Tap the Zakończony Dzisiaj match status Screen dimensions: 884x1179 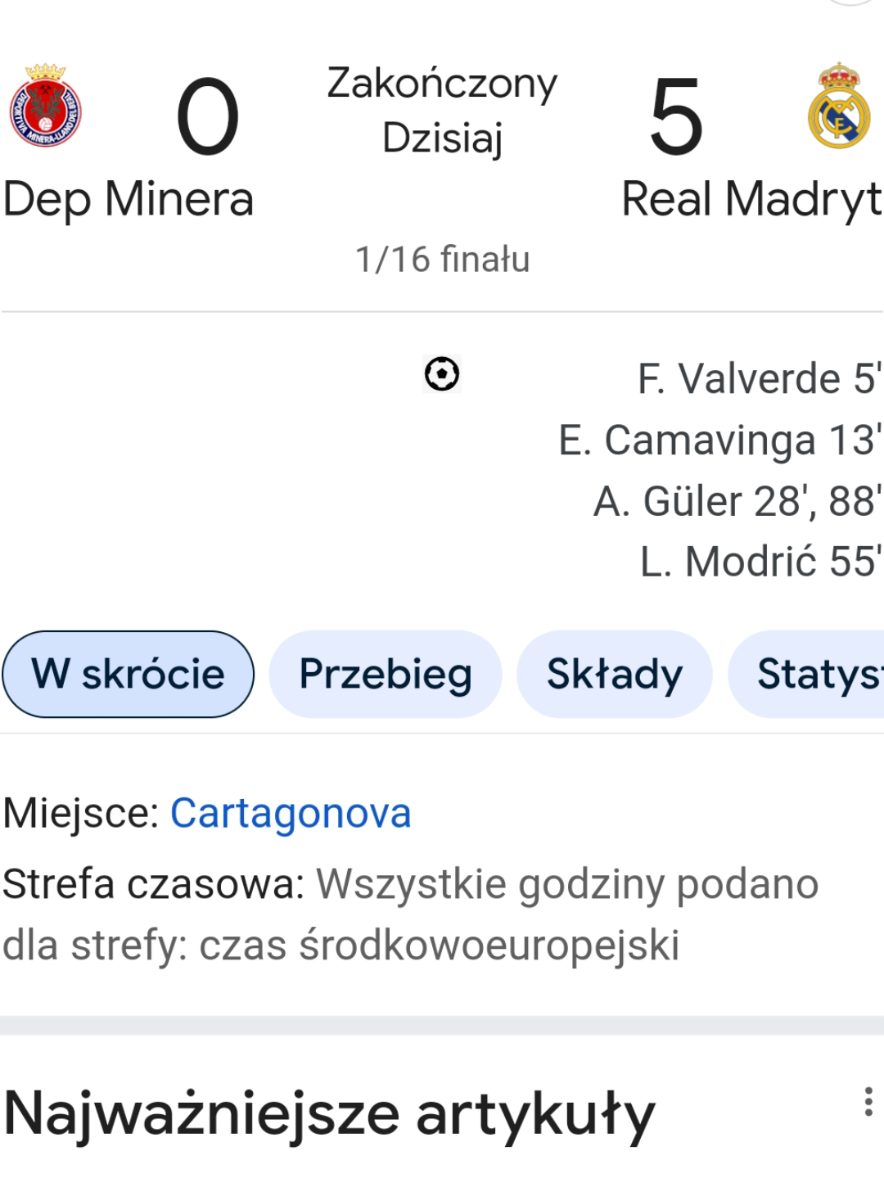click(x=442, y=111)
